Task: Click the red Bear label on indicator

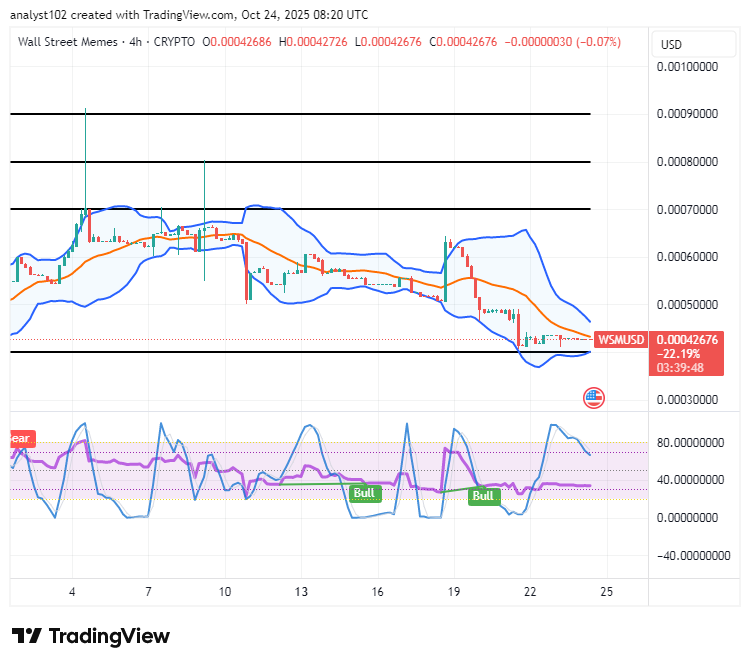Action: pos(22,438)
